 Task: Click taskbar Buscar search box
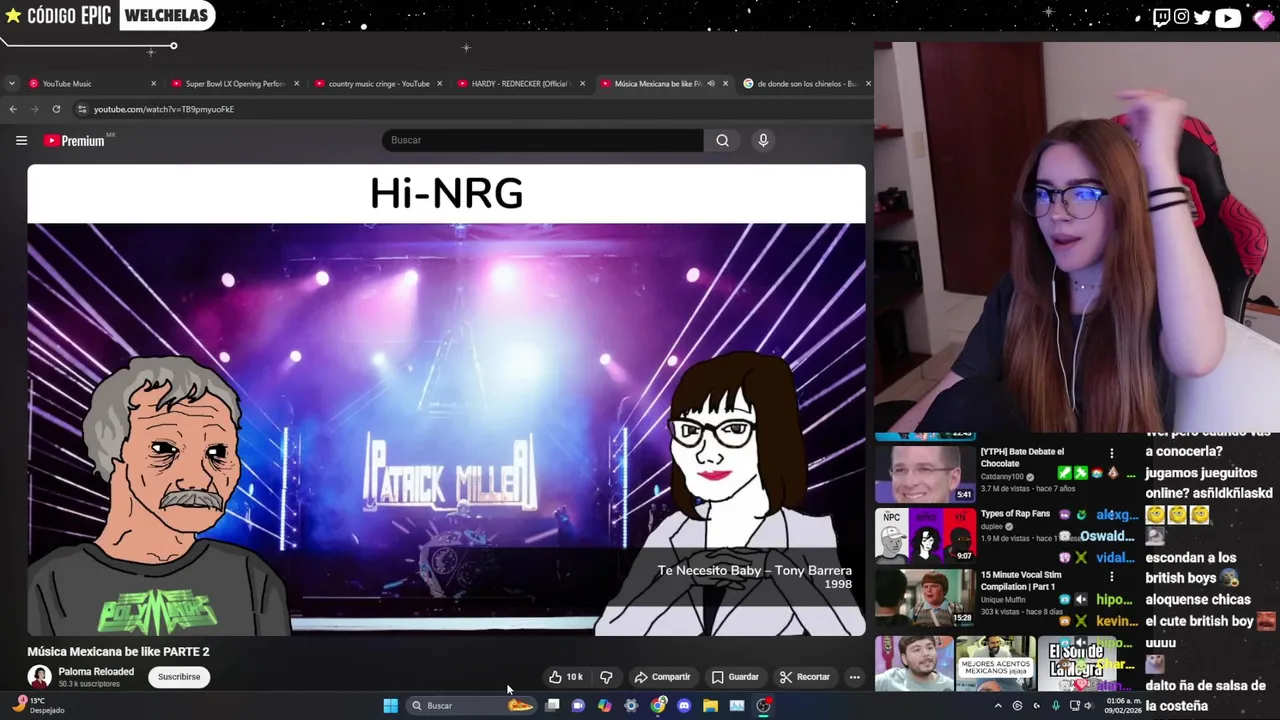point(470,706)
